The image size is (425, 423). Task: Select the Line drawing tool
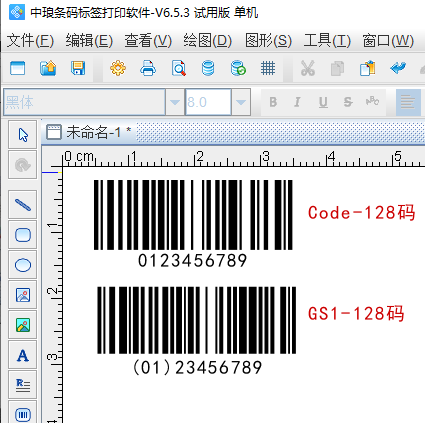coord(23,205)
